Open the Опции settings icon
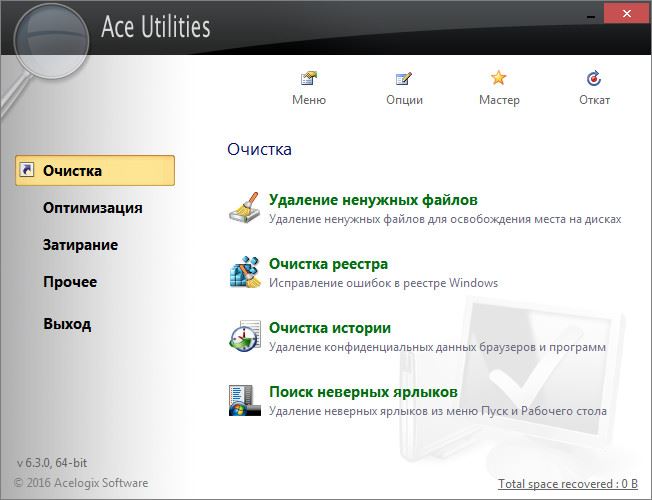Image resolution: width=652 pixels, height=500 pixels. pyautogui.click(x=404, y=79)
